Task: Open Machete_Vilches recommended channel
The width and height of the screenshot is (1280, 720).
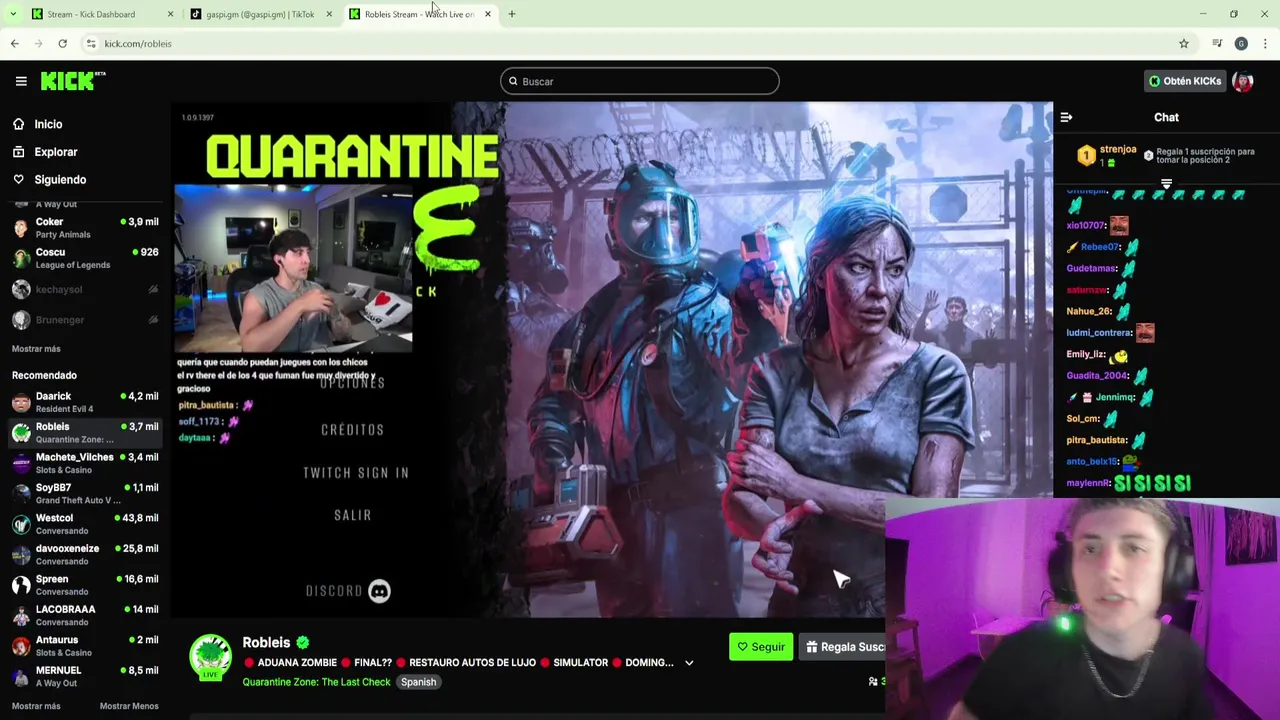Action: tap(85, 463)
